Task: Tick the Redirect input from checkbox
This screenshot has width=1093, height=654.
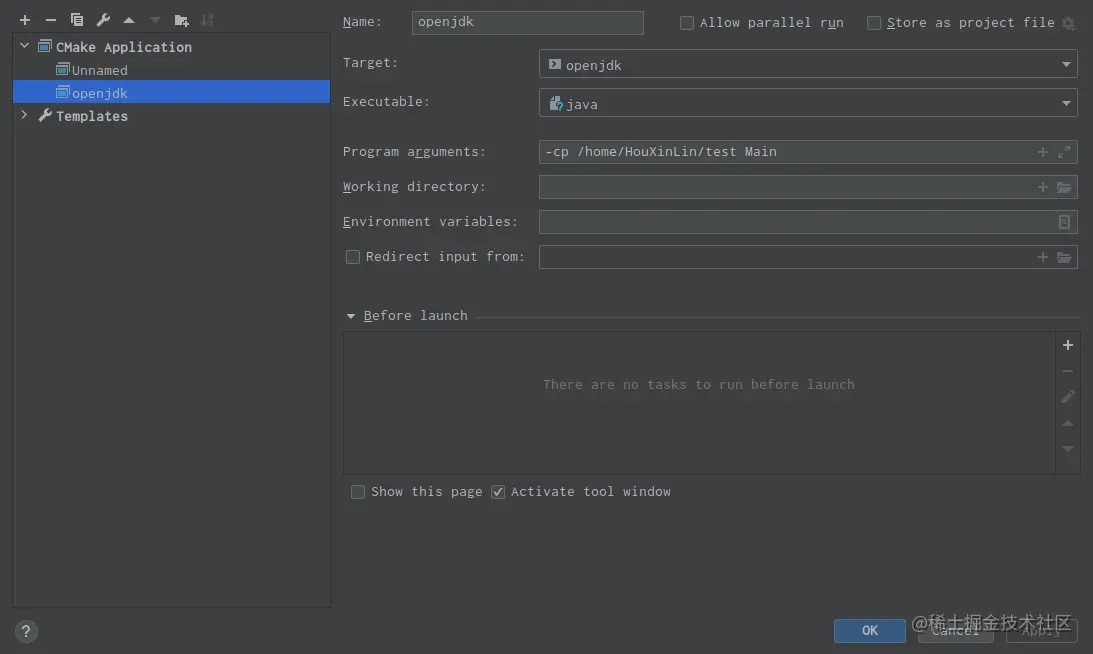Action: pyautogui.click(x=353, y=257)
